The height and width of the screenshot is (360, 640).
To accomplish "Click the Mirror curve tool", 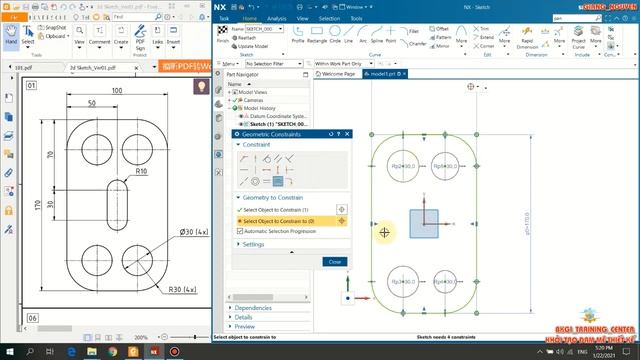I will click(x=440, y=46).
